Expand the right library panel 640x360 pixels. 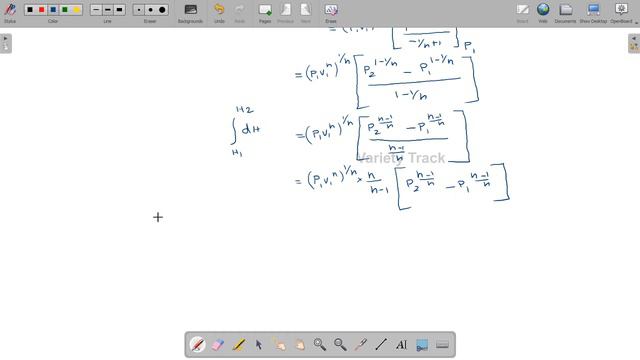[x=634, y=43]
